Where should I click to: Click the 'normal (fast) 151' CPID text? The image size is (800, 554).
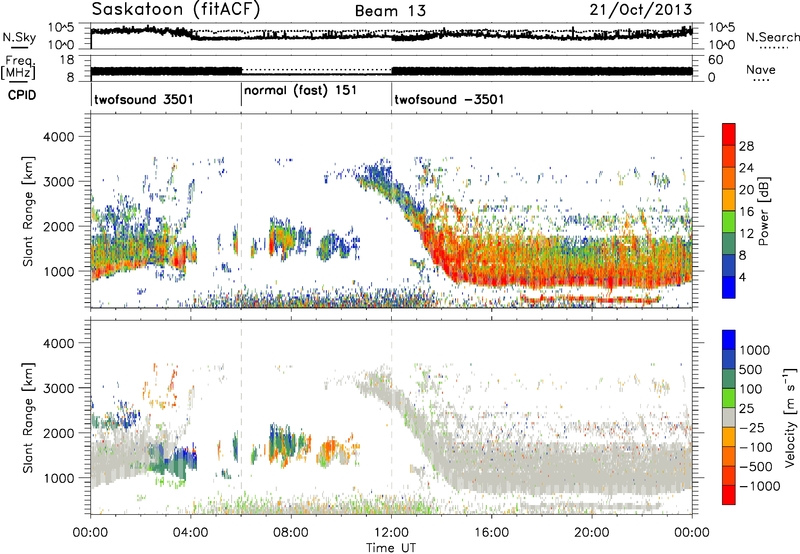(x=300, y=91)
